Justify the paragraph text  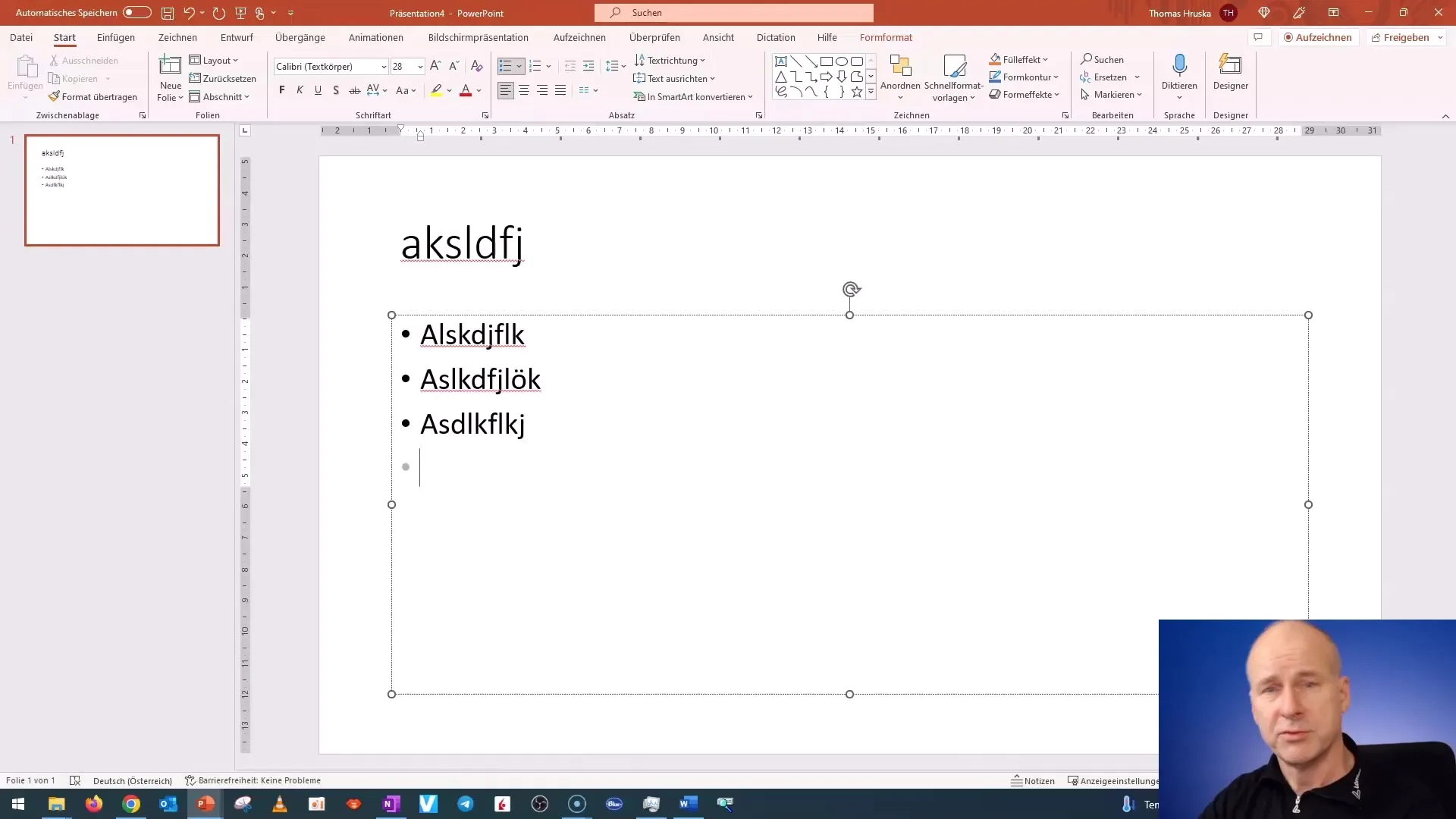coord(560,90)
